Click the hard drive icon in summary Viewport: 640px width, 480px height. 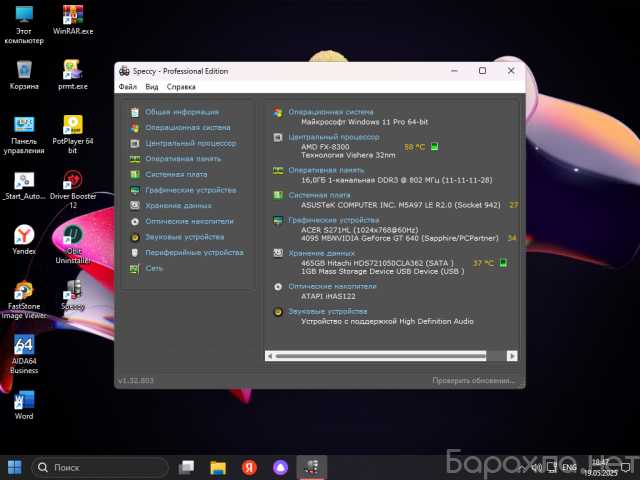(x=278, y=253)
